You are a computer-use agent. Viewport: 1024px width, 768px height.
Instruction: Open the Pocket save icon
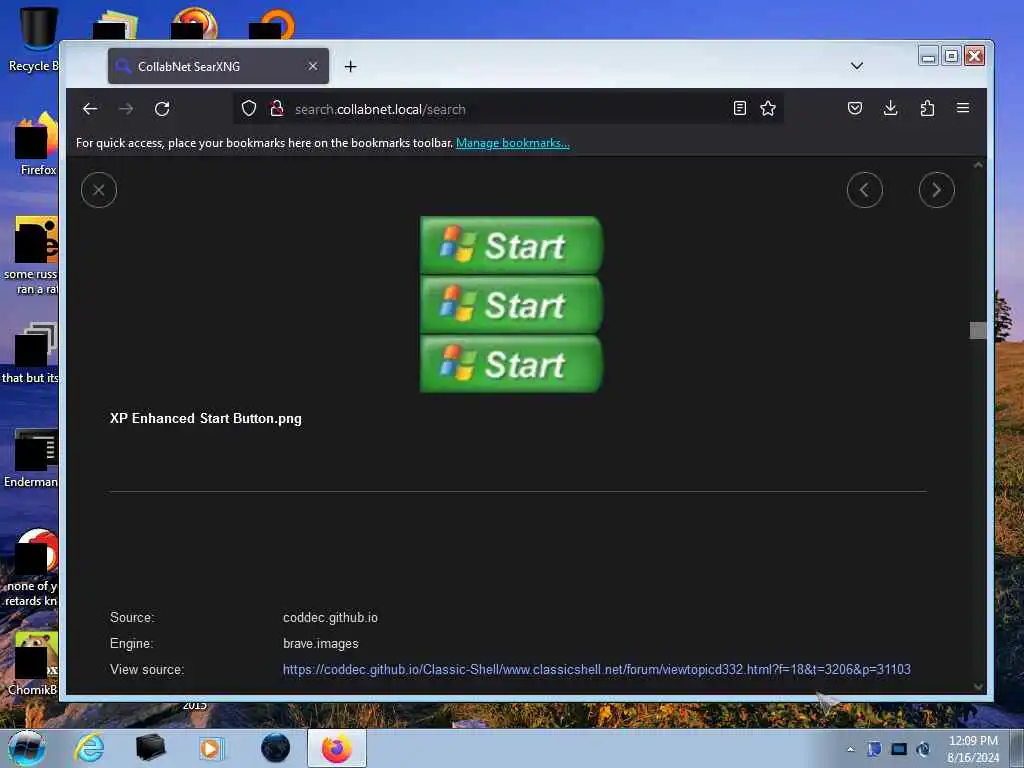click(x=855, y=108)
